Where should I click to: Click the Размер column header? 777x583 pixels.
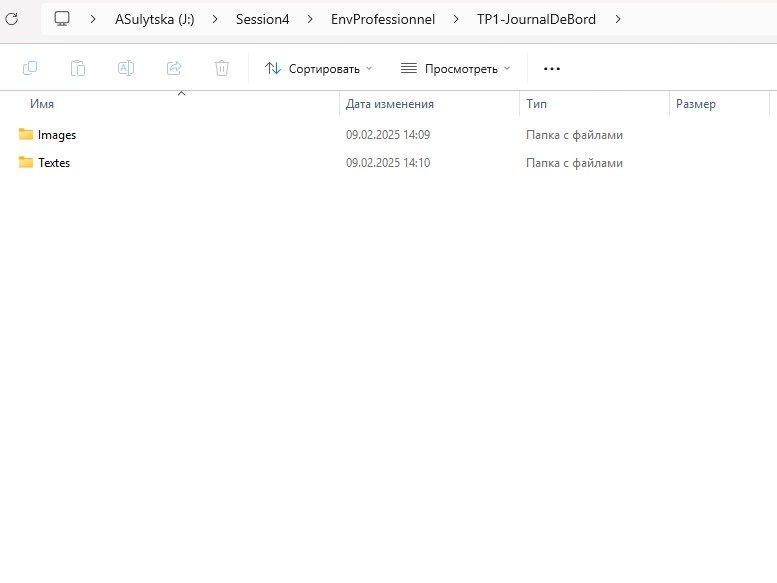coord(696,104)
